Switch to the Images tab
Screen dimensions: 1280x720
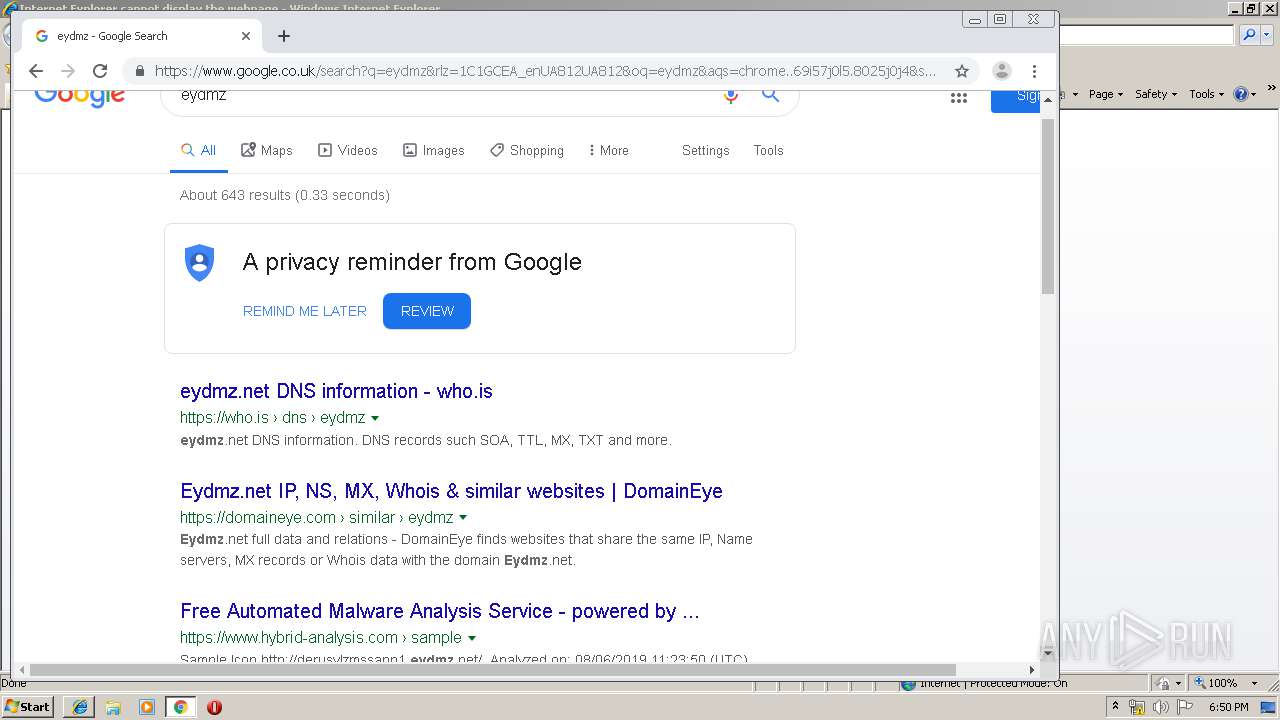tap(434, 150)
